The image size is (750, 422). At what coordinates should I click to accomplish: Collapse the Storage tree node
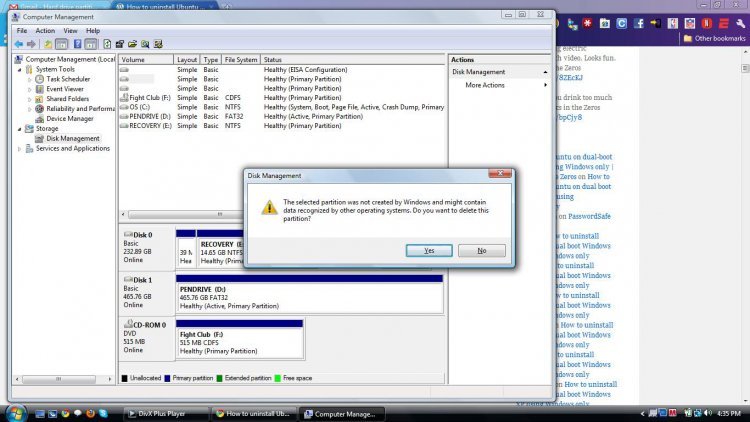20,129
